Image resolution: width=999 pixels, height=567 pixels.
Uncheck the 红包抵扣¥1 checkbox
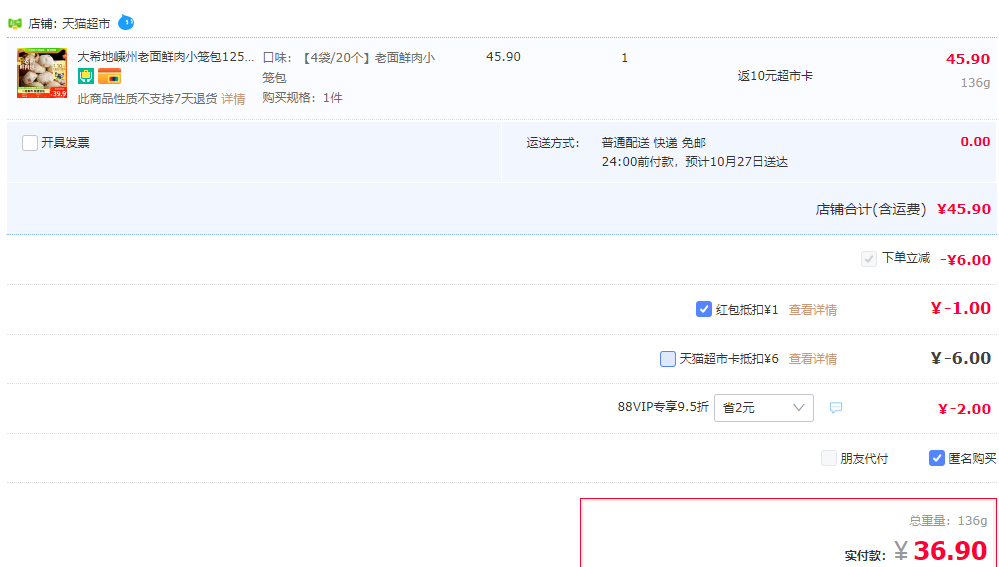[x=703, y=309]
